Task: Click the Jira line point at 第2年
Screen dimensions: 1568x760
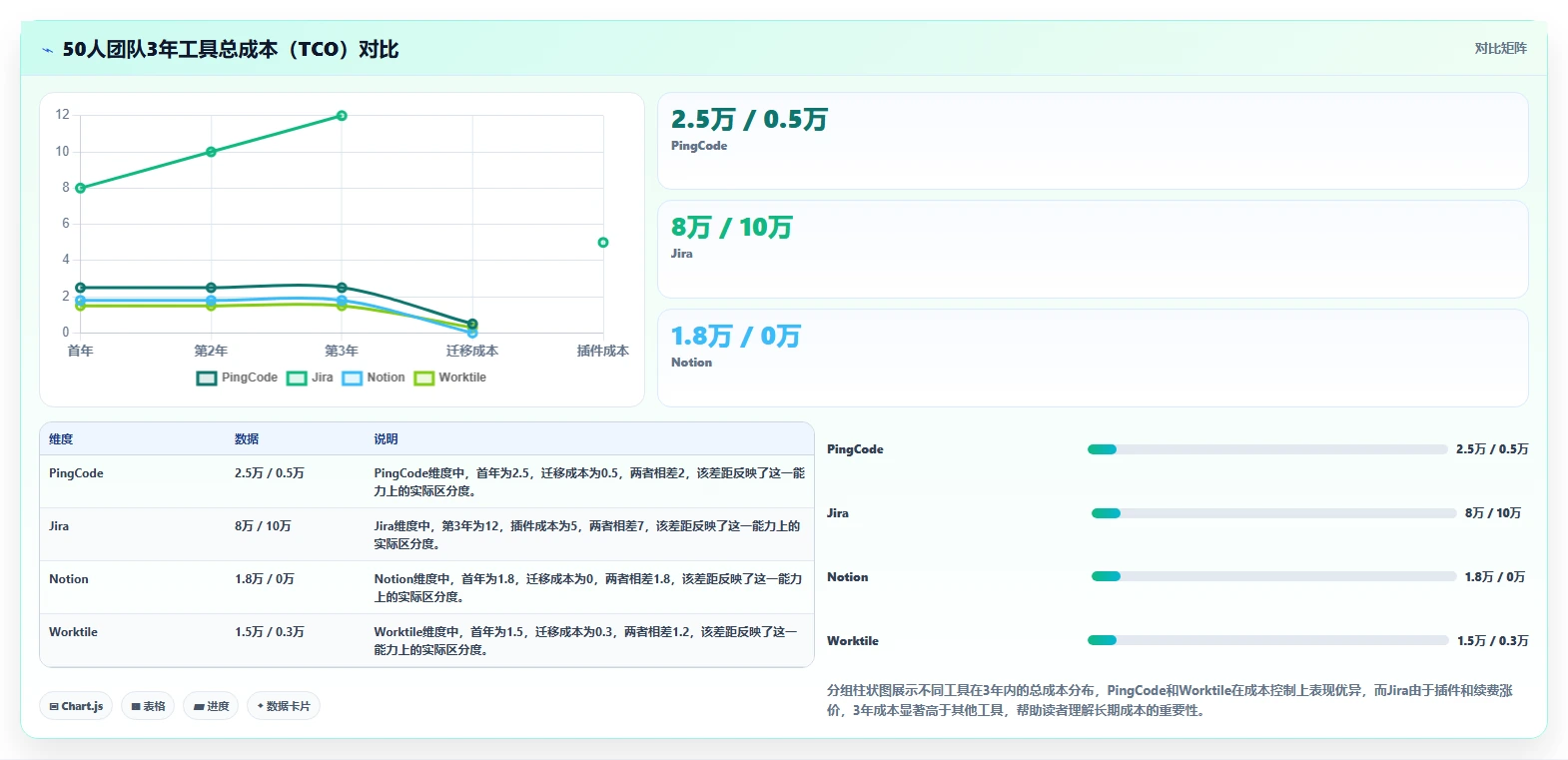Action: 211,152
